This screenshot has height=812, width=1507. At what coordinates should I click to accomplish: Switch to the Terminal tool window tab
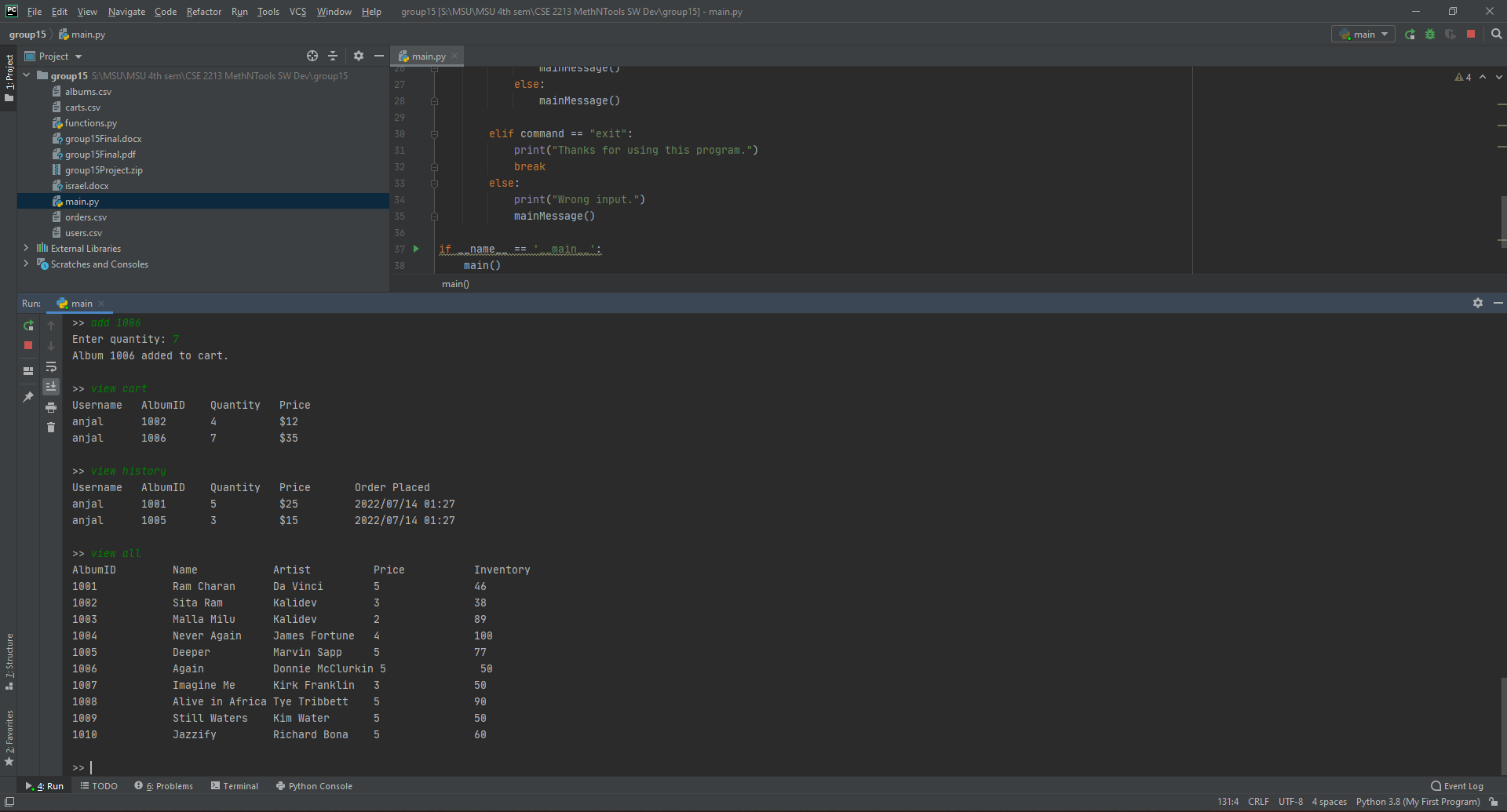(235, 786)
